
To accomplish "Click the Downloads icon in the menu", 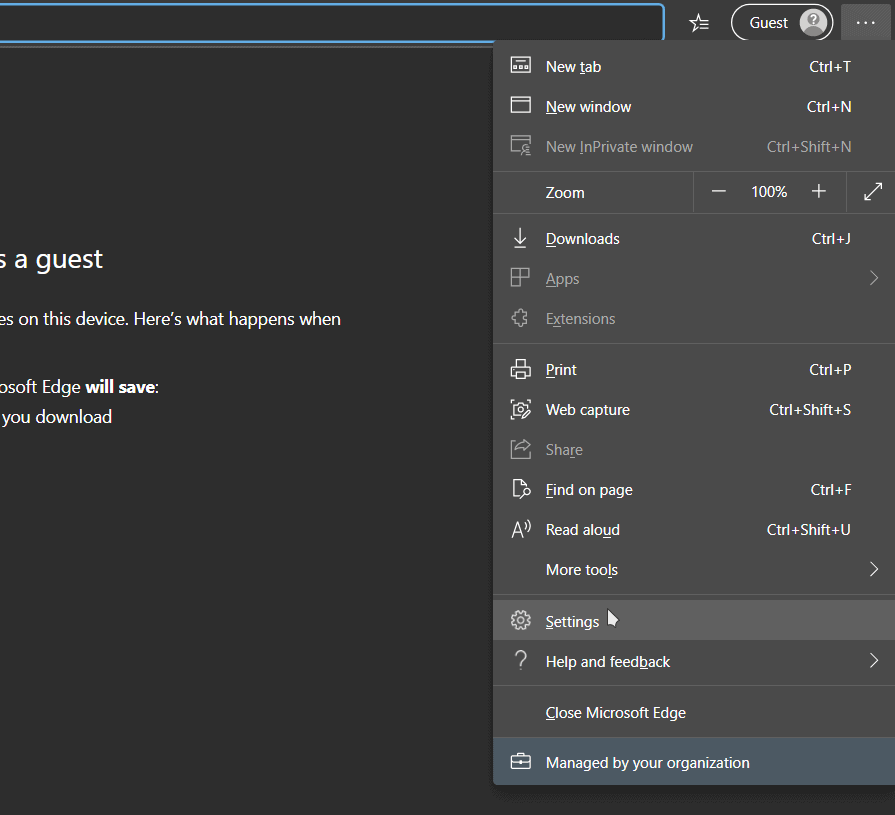I will tap(520, 238).
